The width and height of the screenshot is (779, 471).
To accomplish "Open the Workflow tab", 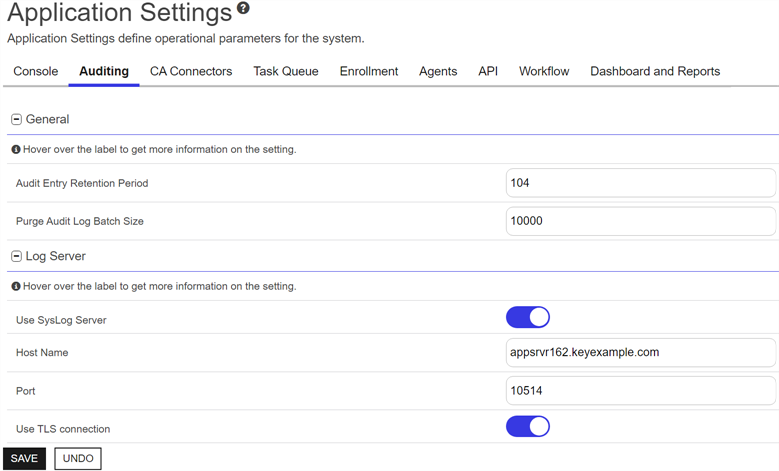I will (x=544, y=71).
